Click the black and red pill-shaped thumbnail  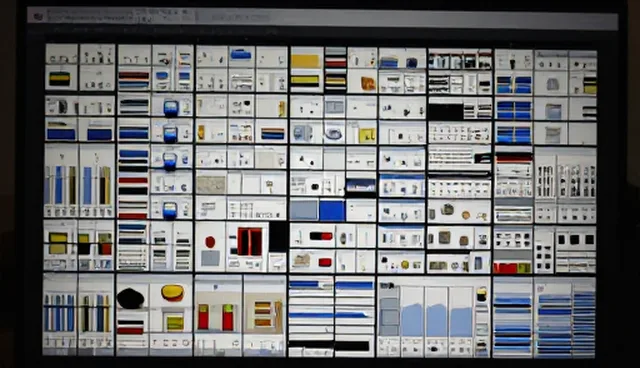[321, 236]
